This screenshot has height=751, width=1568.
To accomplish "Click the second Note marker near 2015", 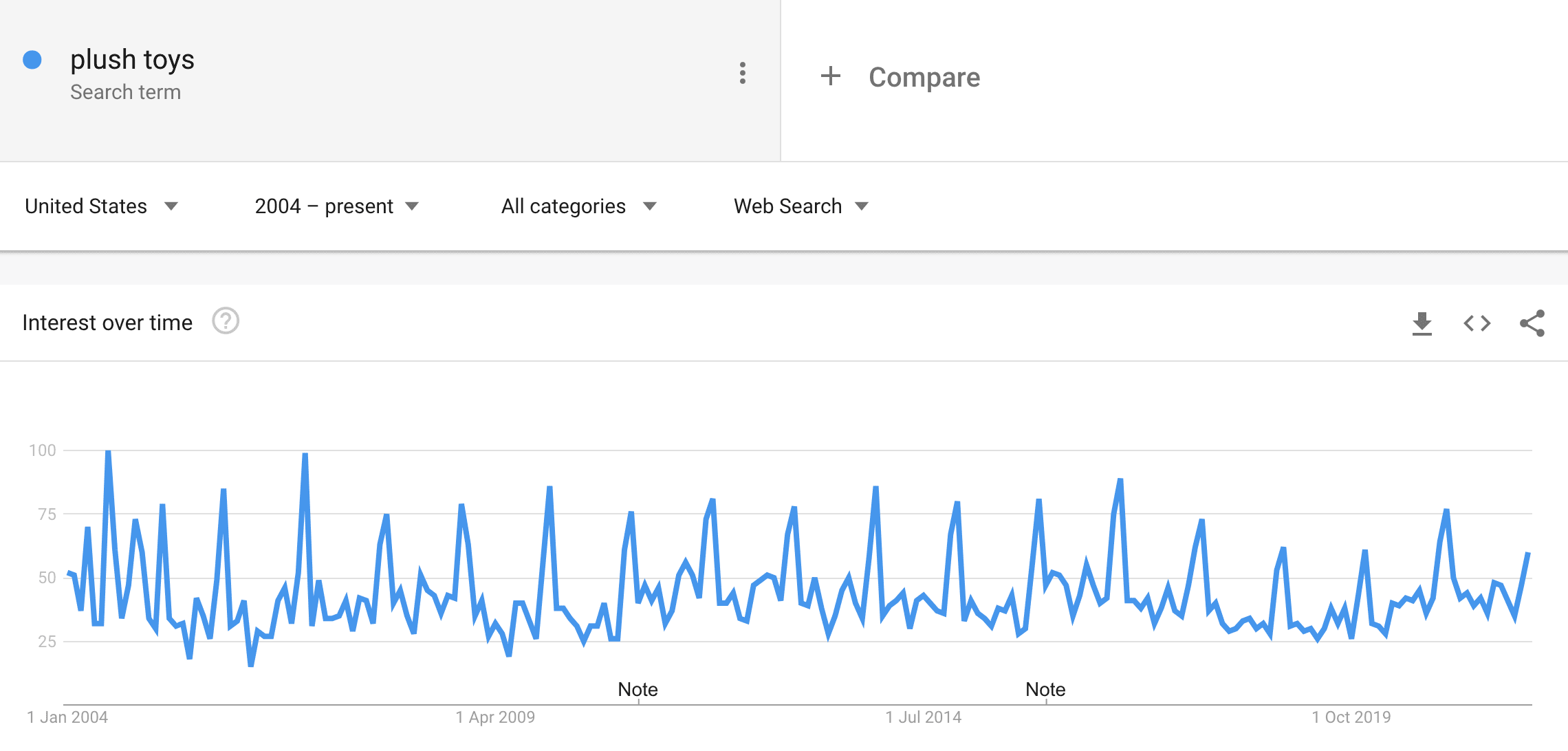I will (x=1045, y=690).
